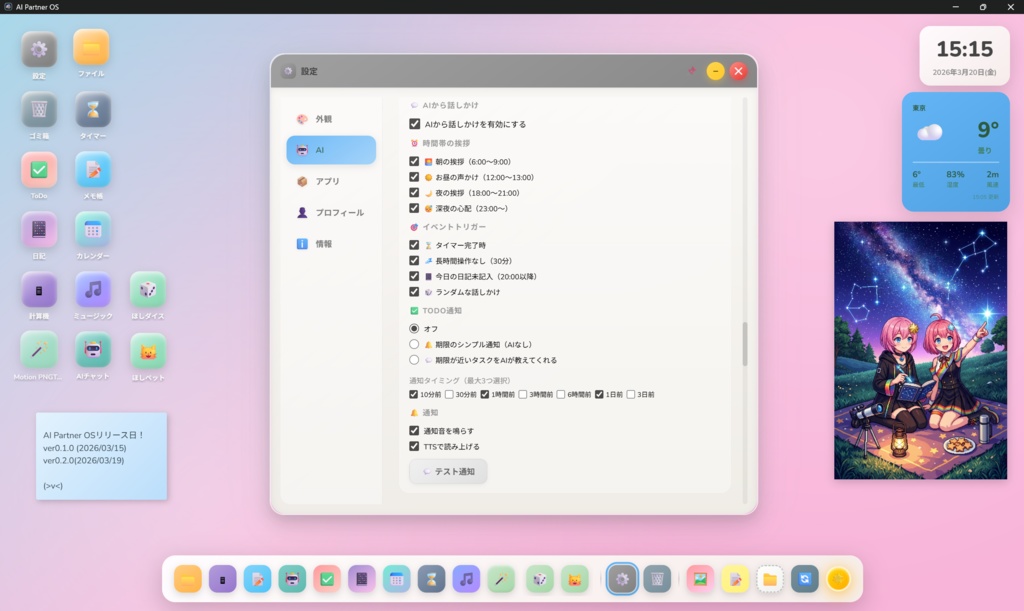
Task: Switch to the 外観 settings tab
Action: pyautogui.click(x=331, y=118)
